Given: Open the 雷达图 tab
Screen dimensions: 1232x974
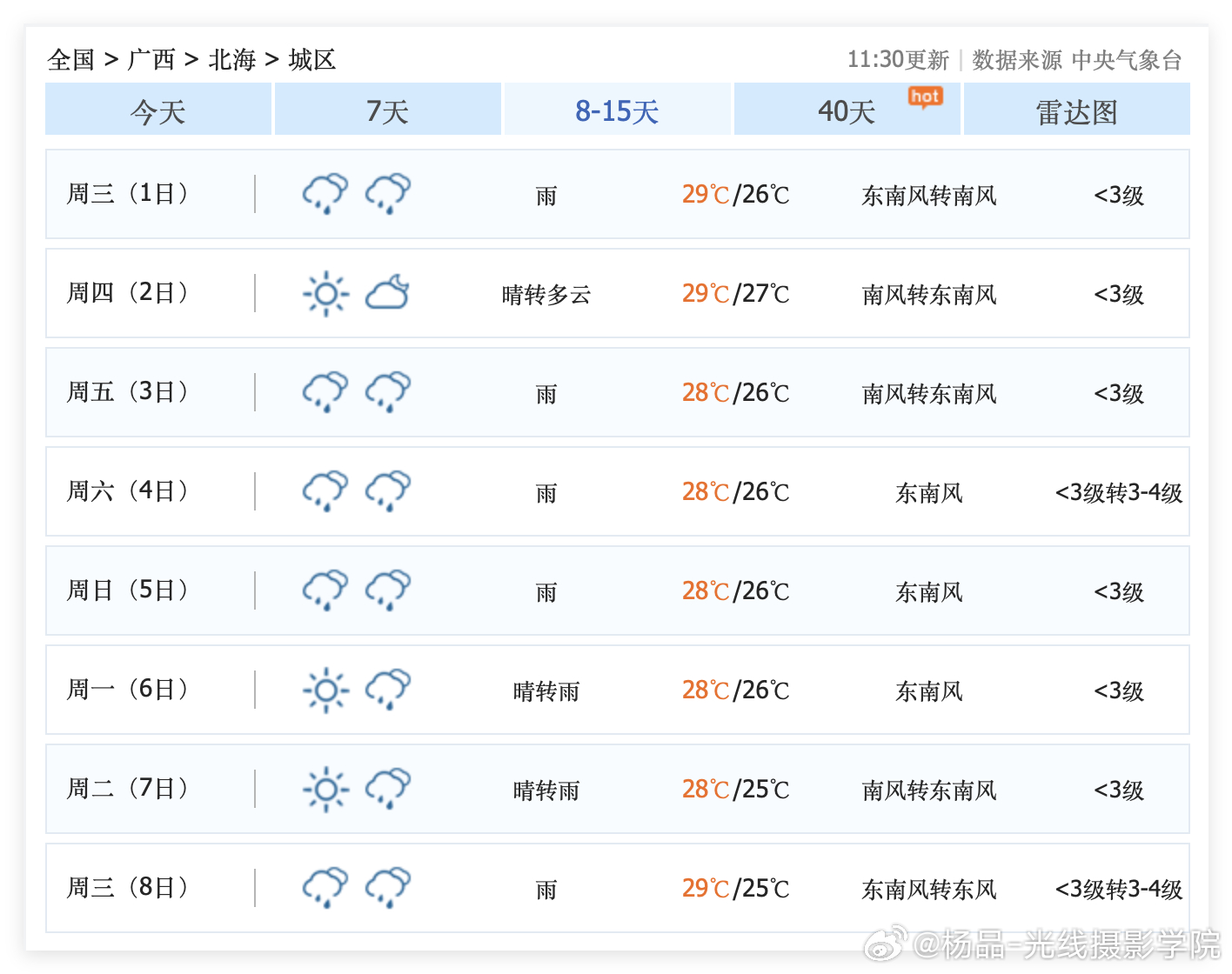Looking at the screenshot, I should [x=1076, y=110].
